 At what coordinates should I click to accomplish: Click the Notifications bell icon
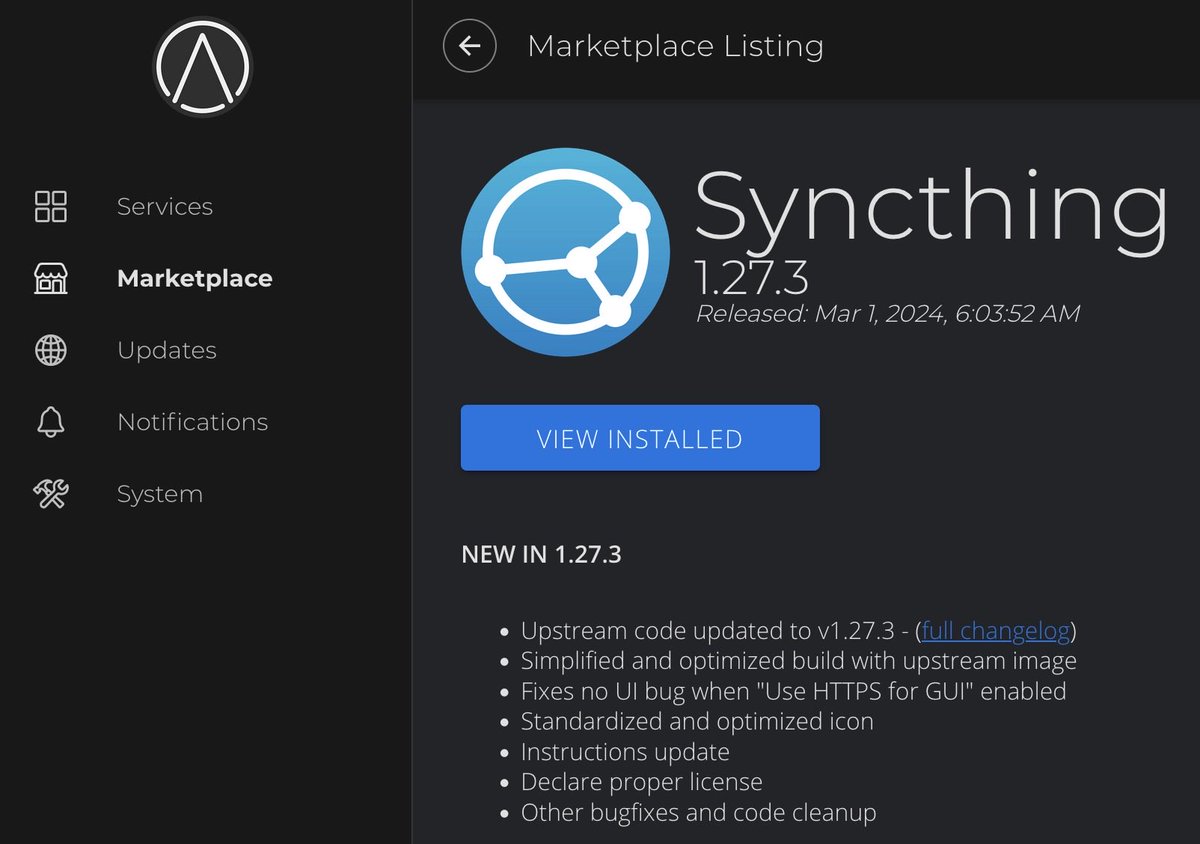[51, 422]
